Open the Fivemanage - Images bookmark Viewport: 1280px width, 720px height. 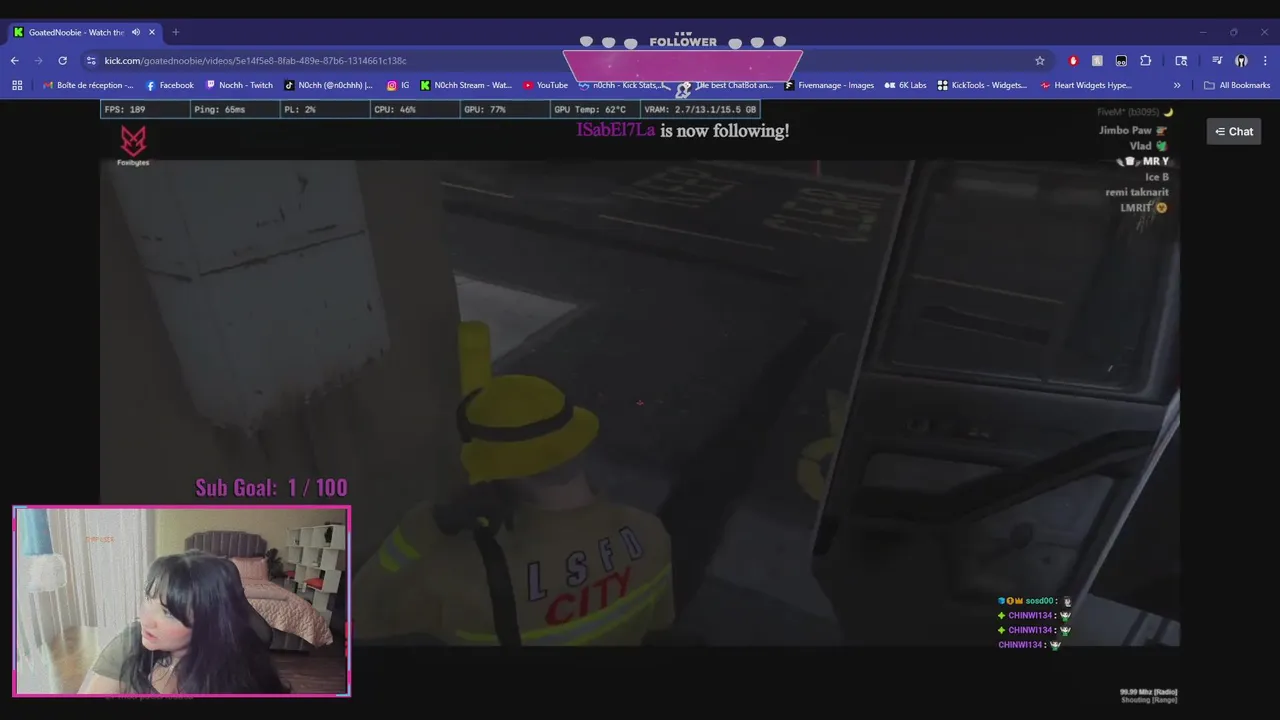(x=829, y=85)
